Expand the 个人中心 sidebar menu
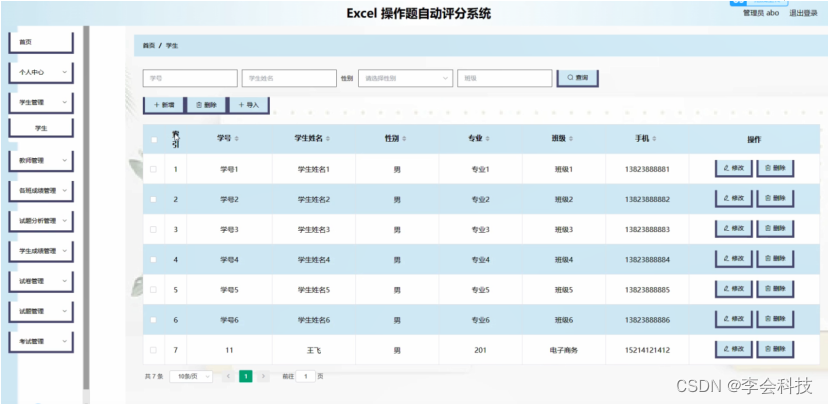 click(41, 73)
